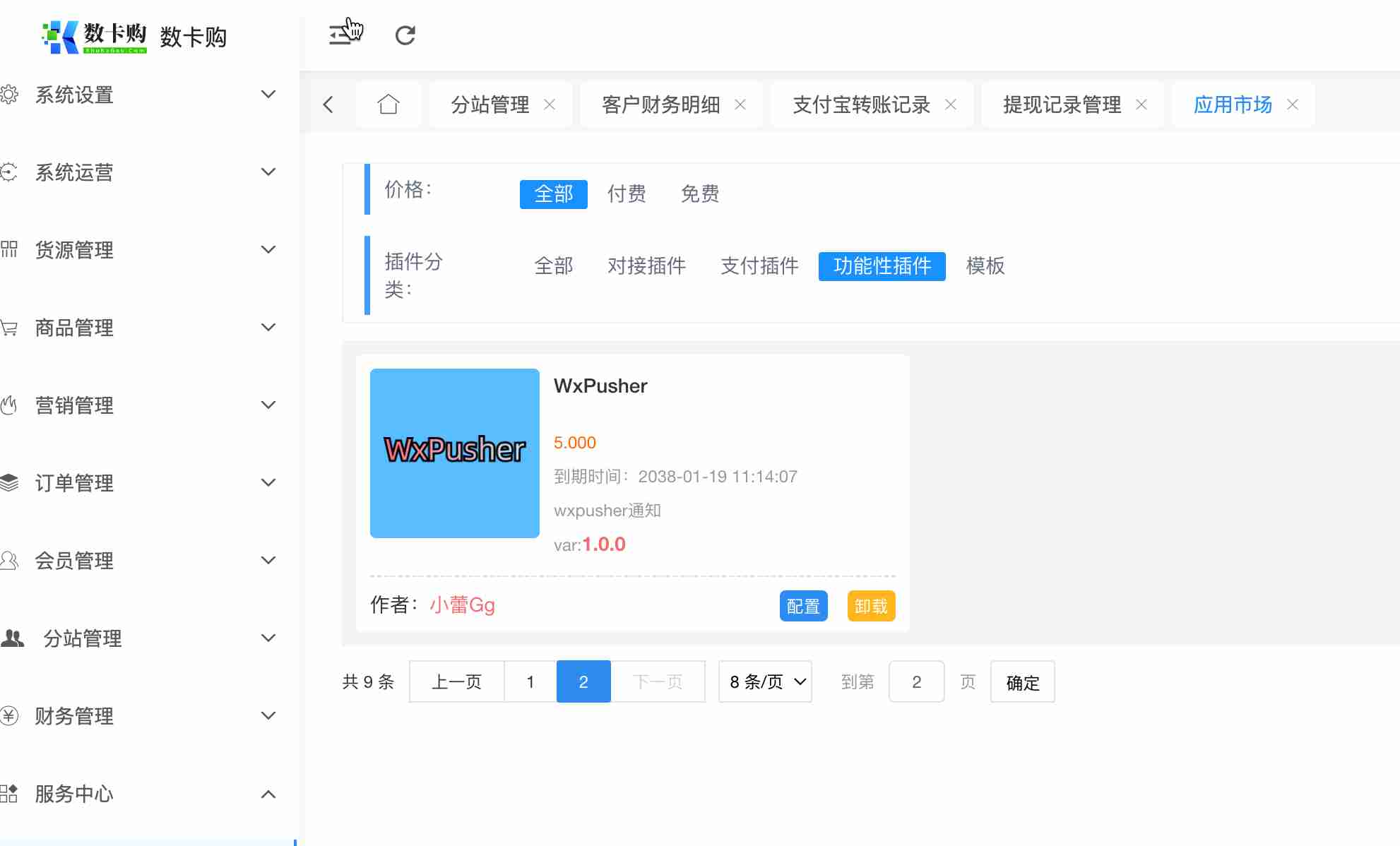
Task: Click the sidebar collapse menu icon
Action: pos(341,35)
